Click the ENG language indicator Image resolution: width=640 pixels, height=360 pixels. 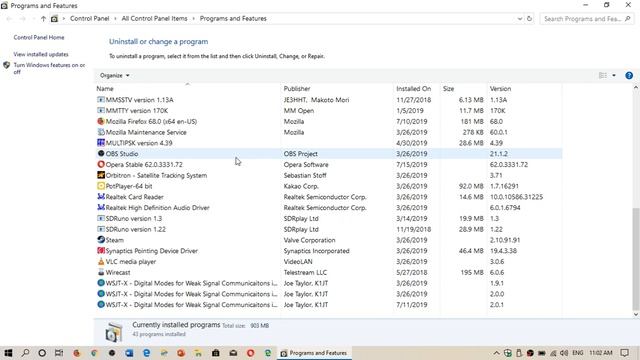tap(578, 353)
